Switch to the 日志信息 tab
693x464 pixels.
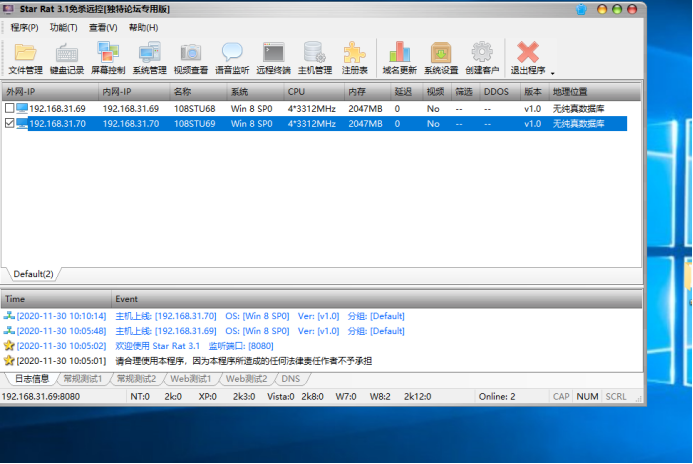click(32, 379)
